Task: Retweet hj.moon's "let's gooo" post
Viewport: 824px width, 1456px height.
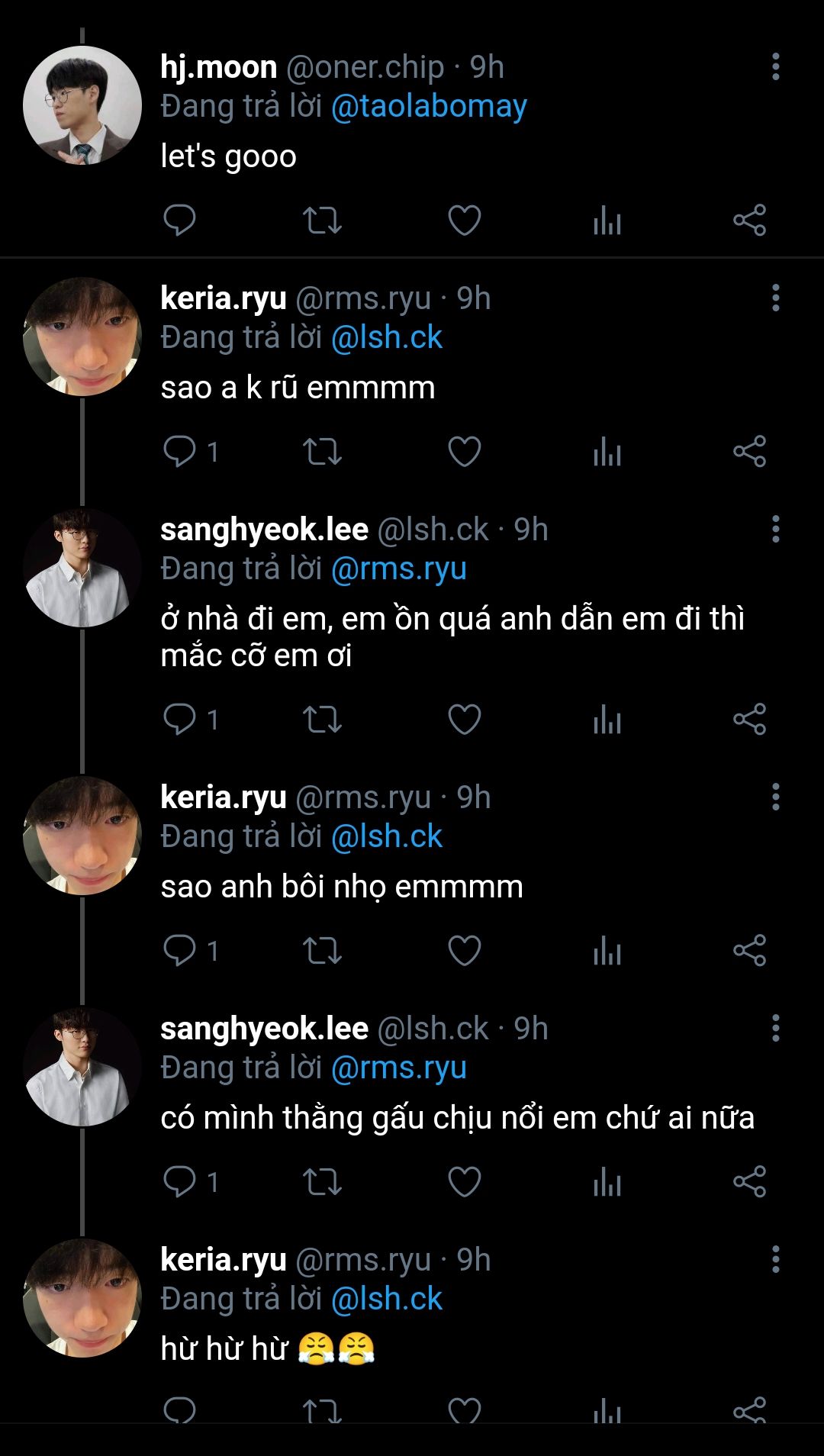Action: (322, 221)
